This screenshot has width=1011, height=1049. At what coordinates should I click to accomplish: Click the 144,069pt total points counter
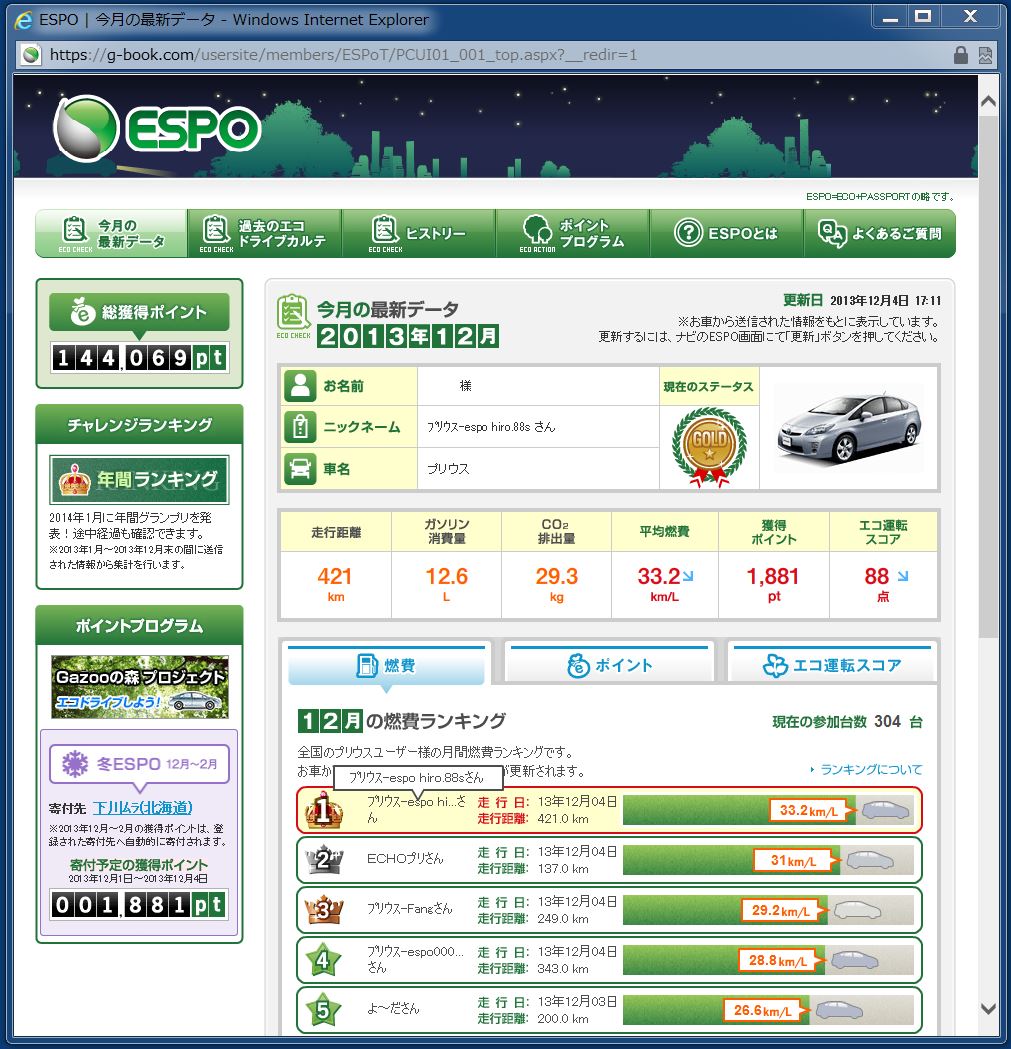click(139, 358)
